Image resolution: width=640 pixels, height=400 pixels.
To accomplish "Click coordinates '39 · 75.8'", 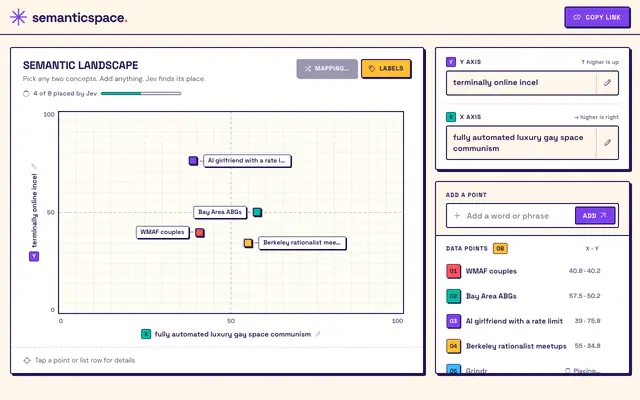I will pyautogui.click(x=587, y=321).
